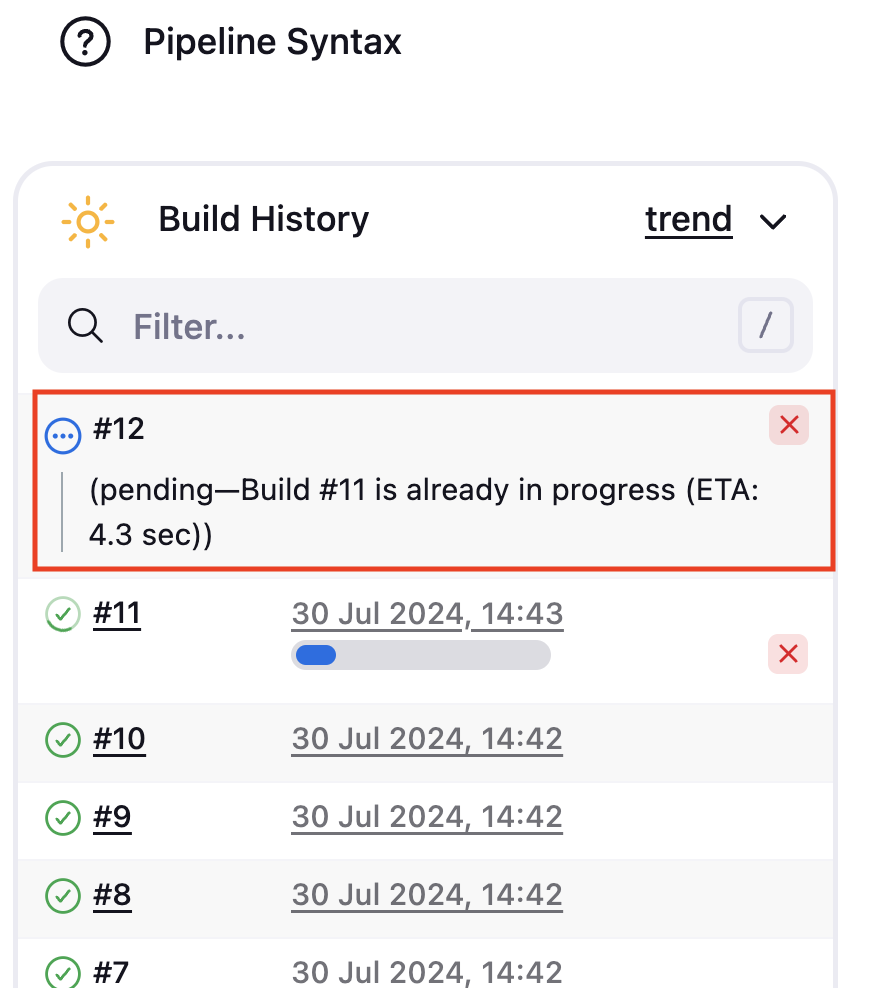
Task: Open the build trend link
Action: (689, 220)
